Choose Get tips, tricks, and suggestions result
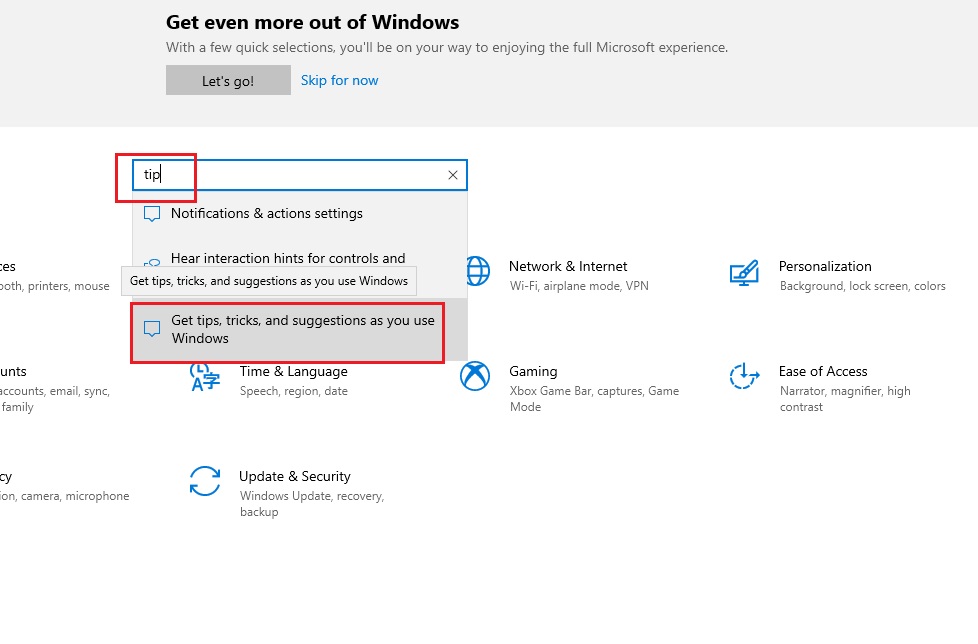 [x=299, y=329]
